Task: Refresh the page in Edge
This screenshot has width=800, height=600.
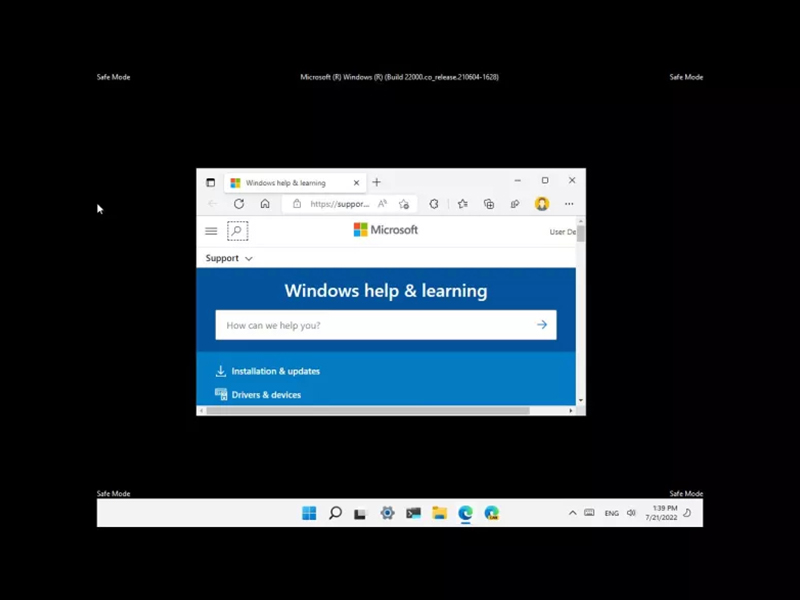Action: (239, 204)
